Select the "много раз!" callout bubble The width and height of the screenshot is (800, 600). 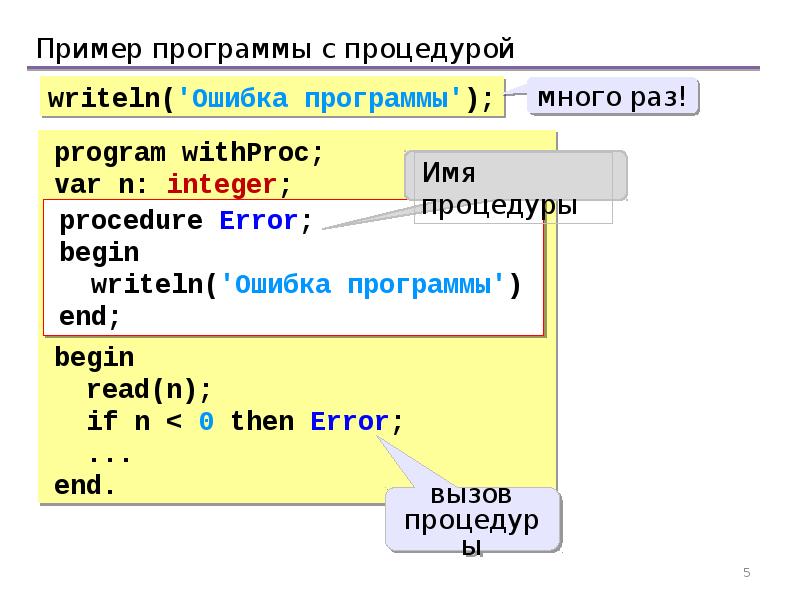[x=612, y=98]
